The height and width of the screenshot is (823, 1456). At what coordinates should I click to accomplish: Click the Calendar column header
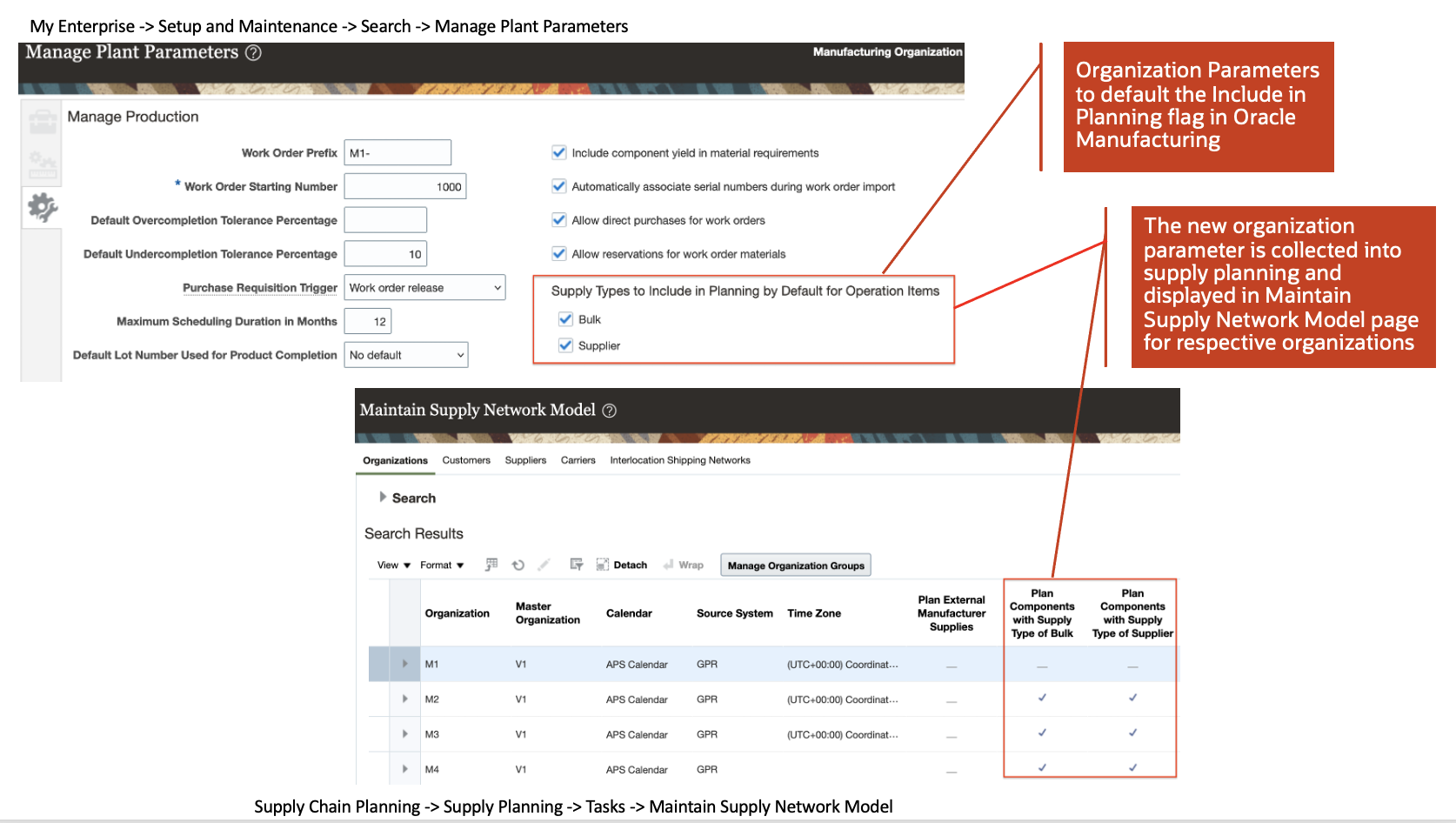629,613
